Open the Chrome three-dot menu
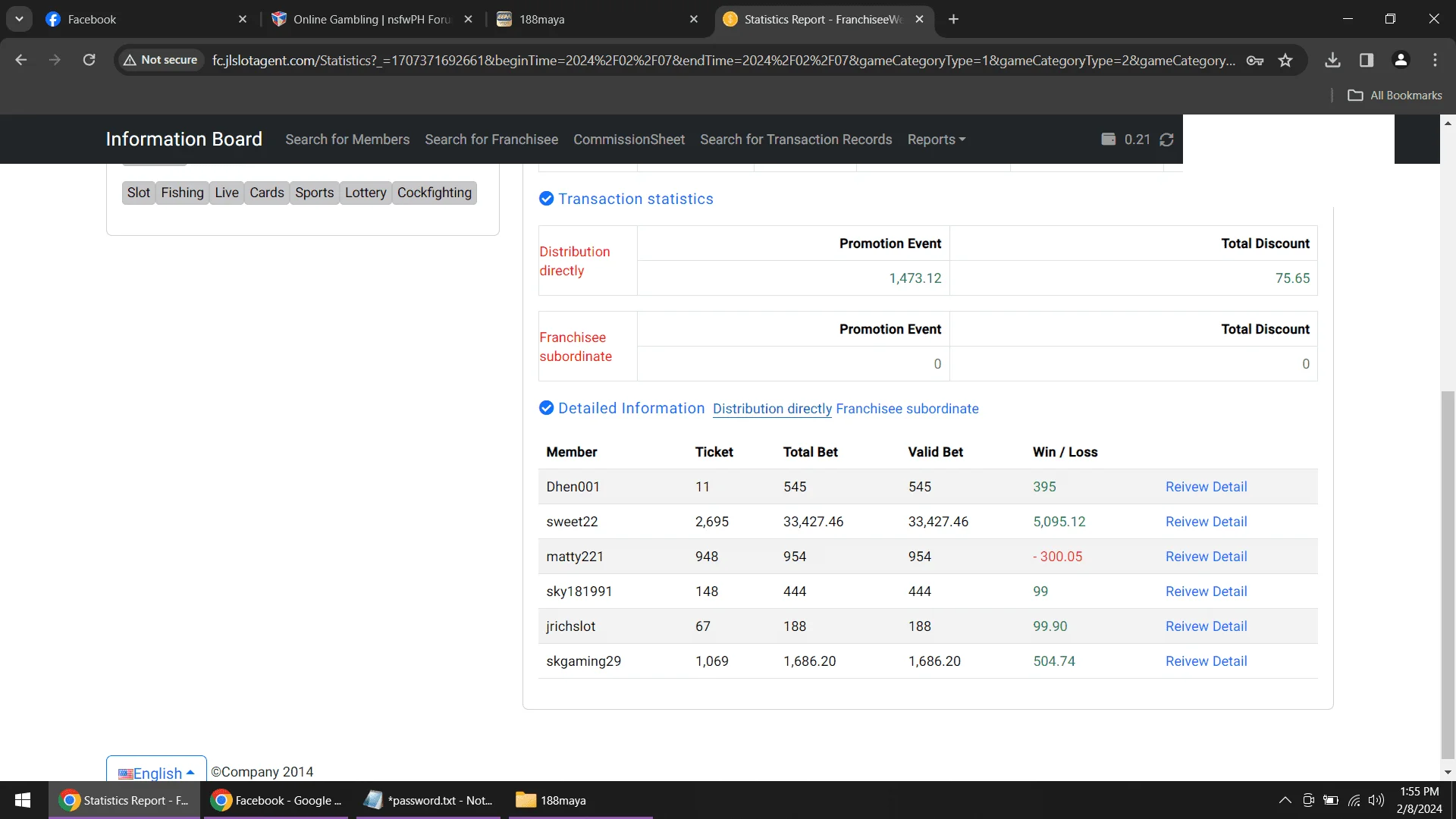 pyautogui.click(x=1435, y=60)
